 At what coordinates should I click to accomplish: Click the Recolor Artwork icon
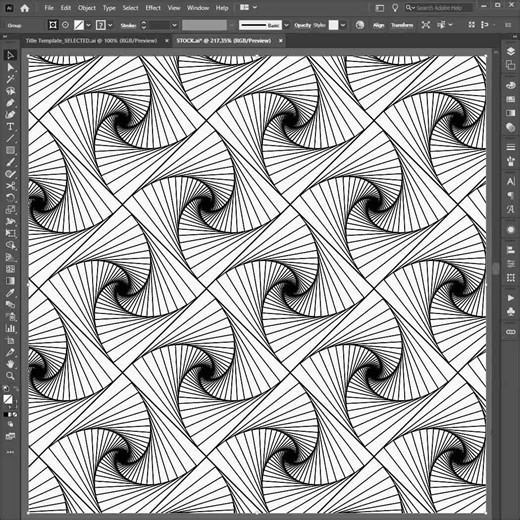coord(360,25)
